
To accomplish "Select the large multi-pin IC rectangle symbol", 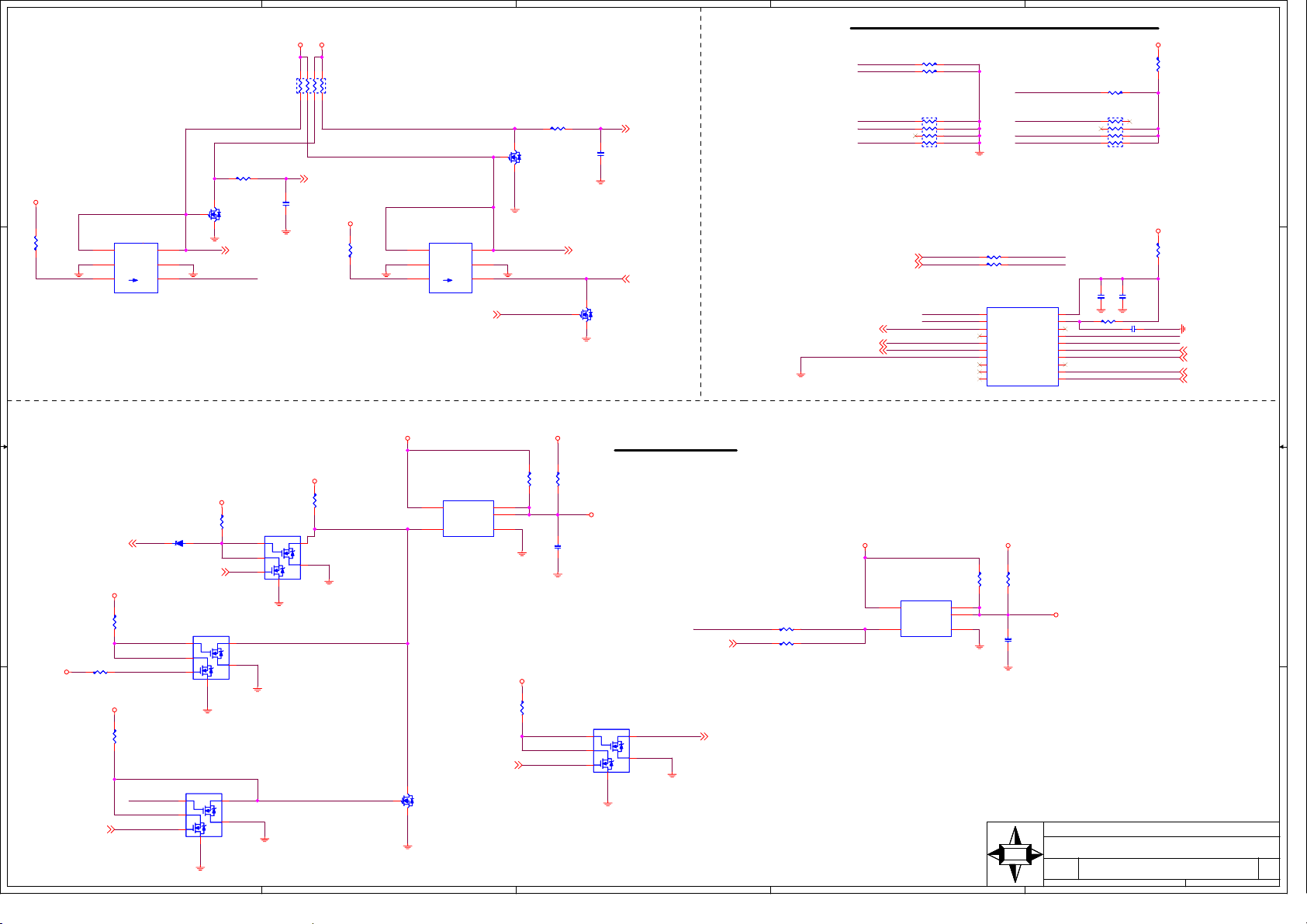I will click(1022, 347).
